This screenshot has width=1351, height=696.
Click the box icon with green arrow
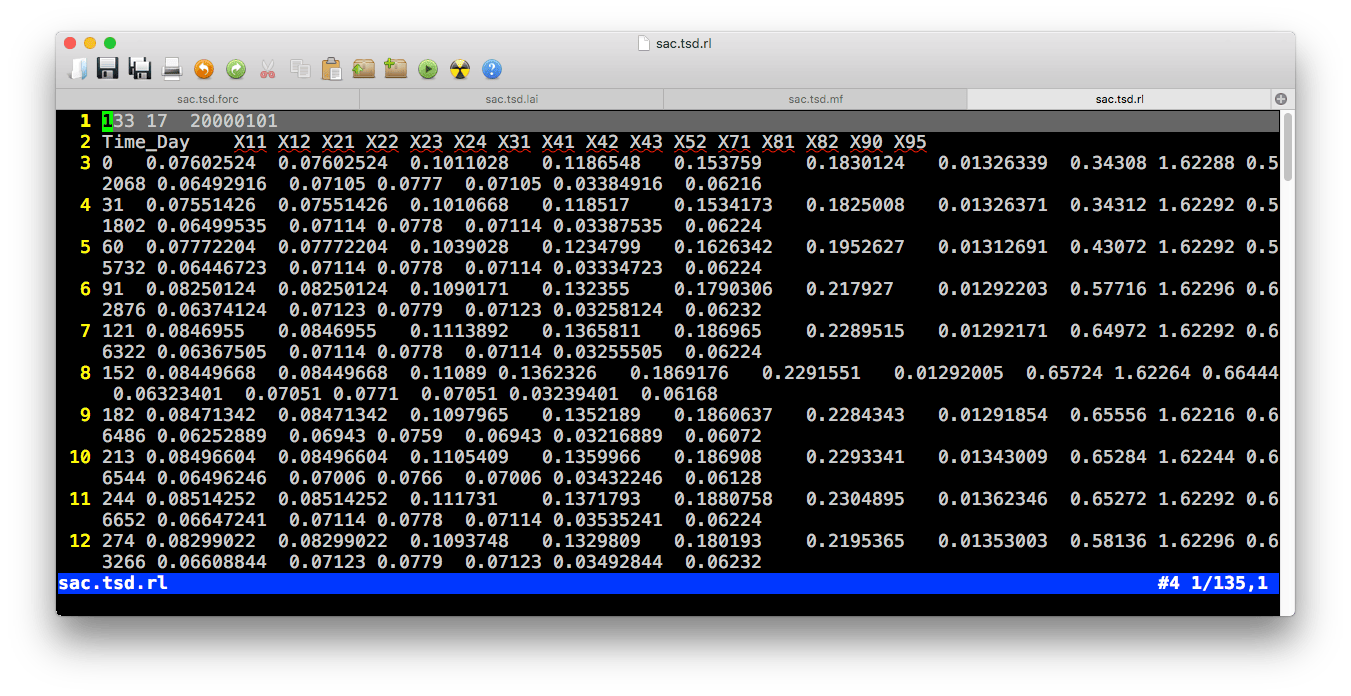coord(364,69)
